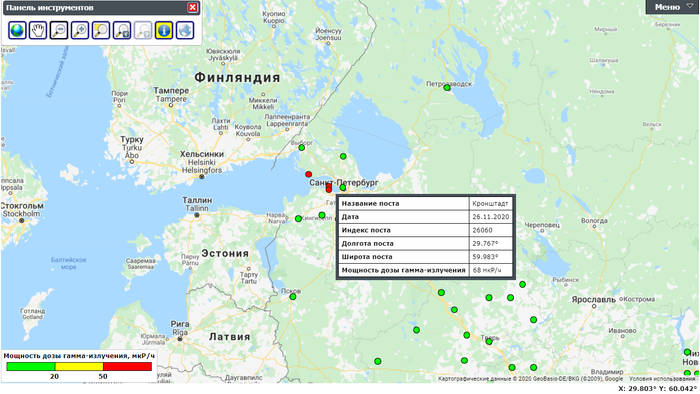The height and width of the screenshot is (394, 700).
Task: Go to previous map extent
Action: 122,30
